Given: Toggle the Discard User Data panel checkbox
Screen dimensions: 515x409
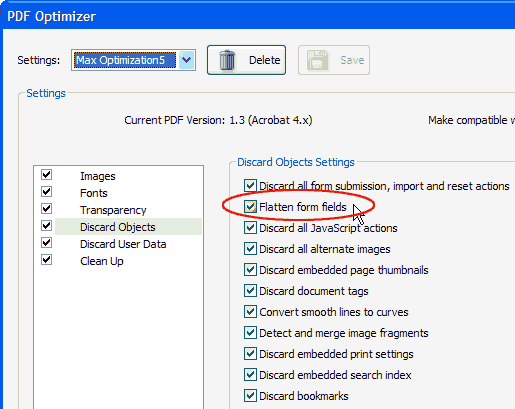Looking at the screenshot, I should [x=47, y=243].
